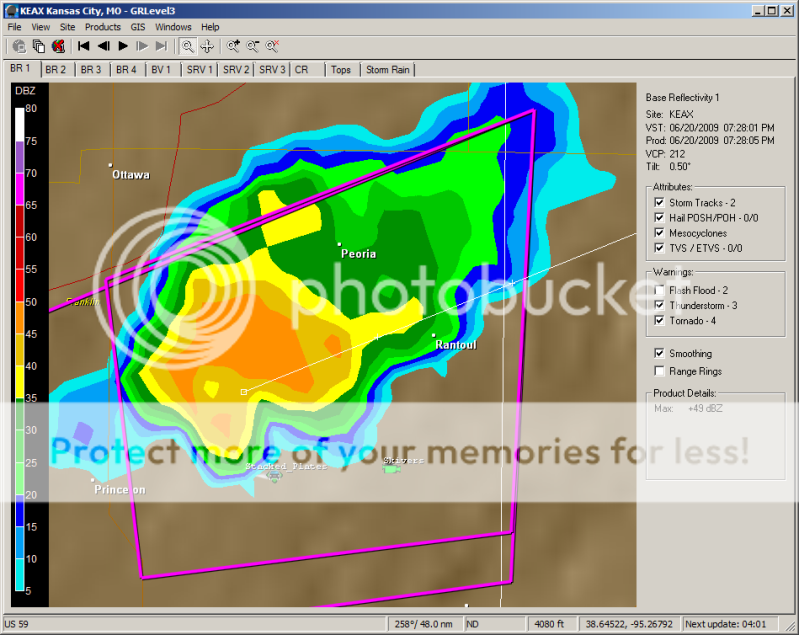
Task: Toggle the Storm Tracks checkbox
Action: coord(659,202)
